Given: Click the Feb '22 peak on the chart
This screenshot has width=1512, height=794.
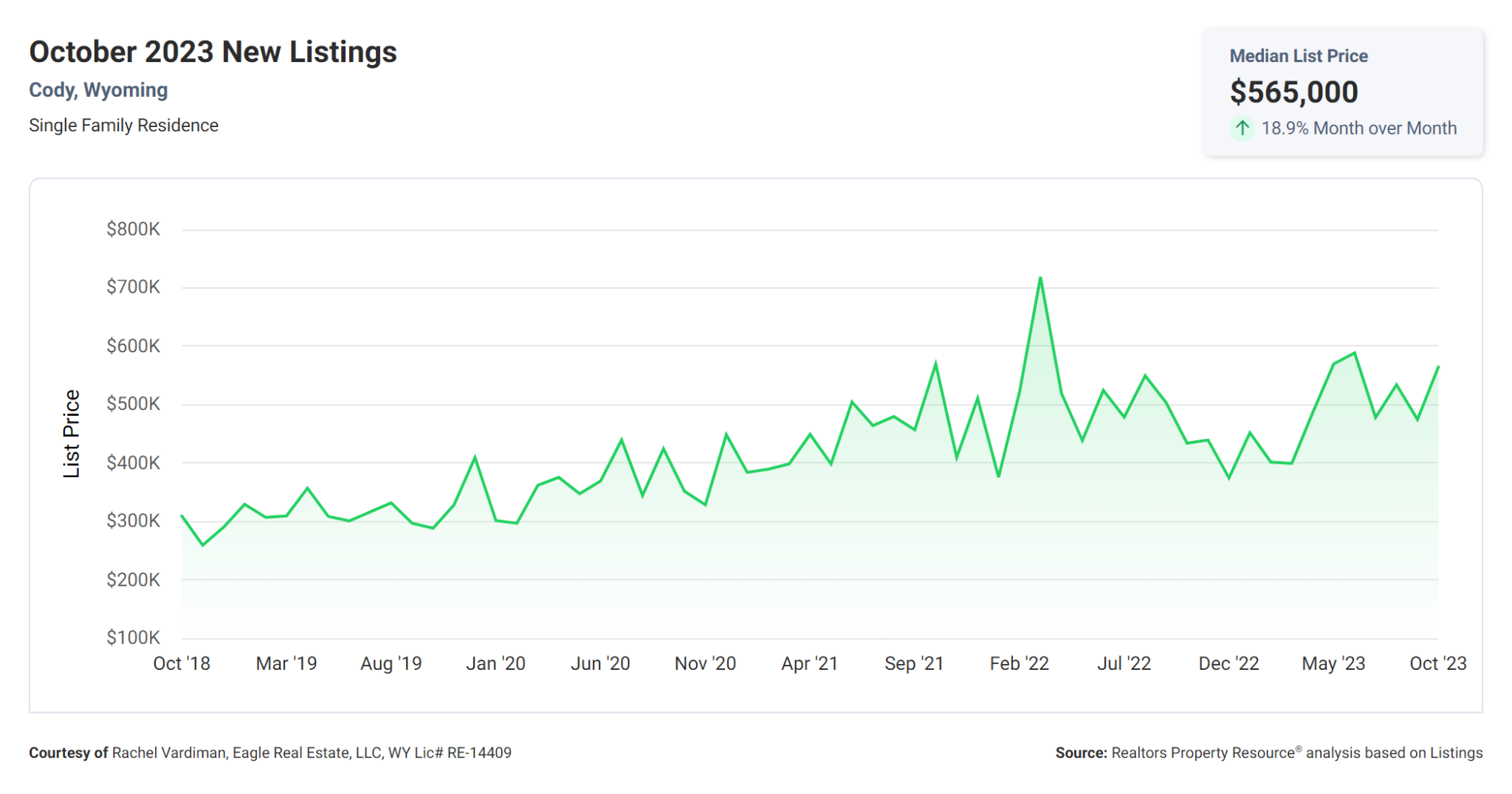Looking at the screenshot, I should 1041,277.
